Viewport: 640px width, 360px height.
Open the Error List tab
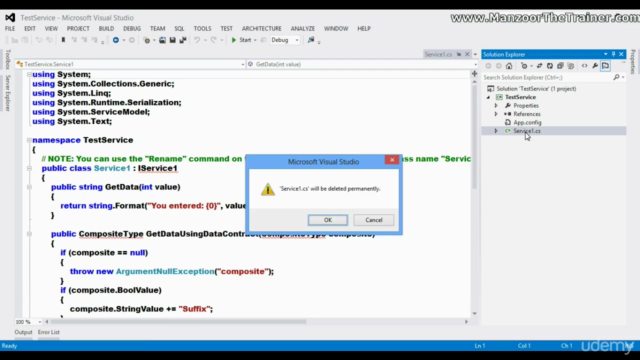(49, 332)
